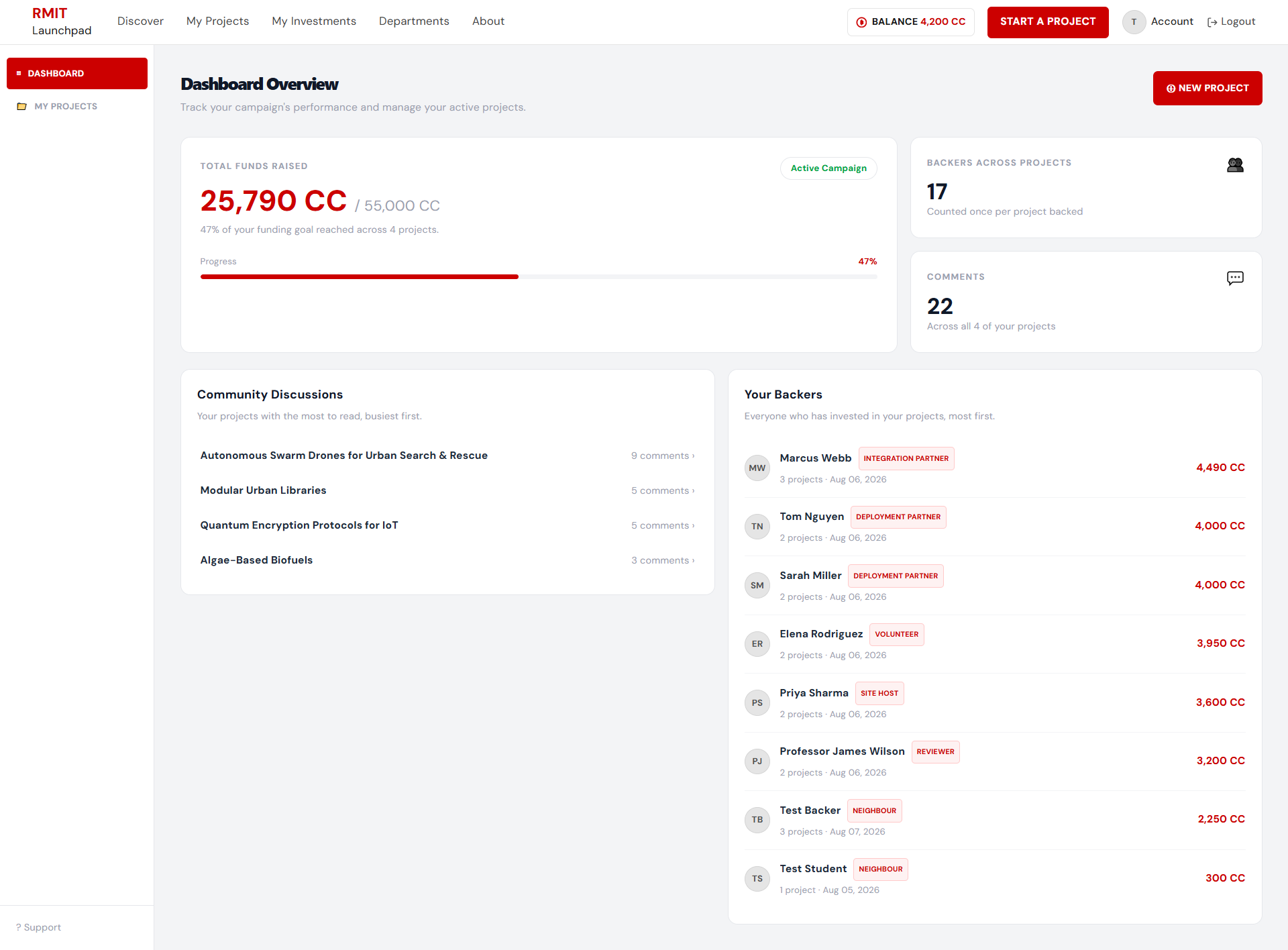
Task: Open the Discover menu item
Action: (x=140, y=21)
